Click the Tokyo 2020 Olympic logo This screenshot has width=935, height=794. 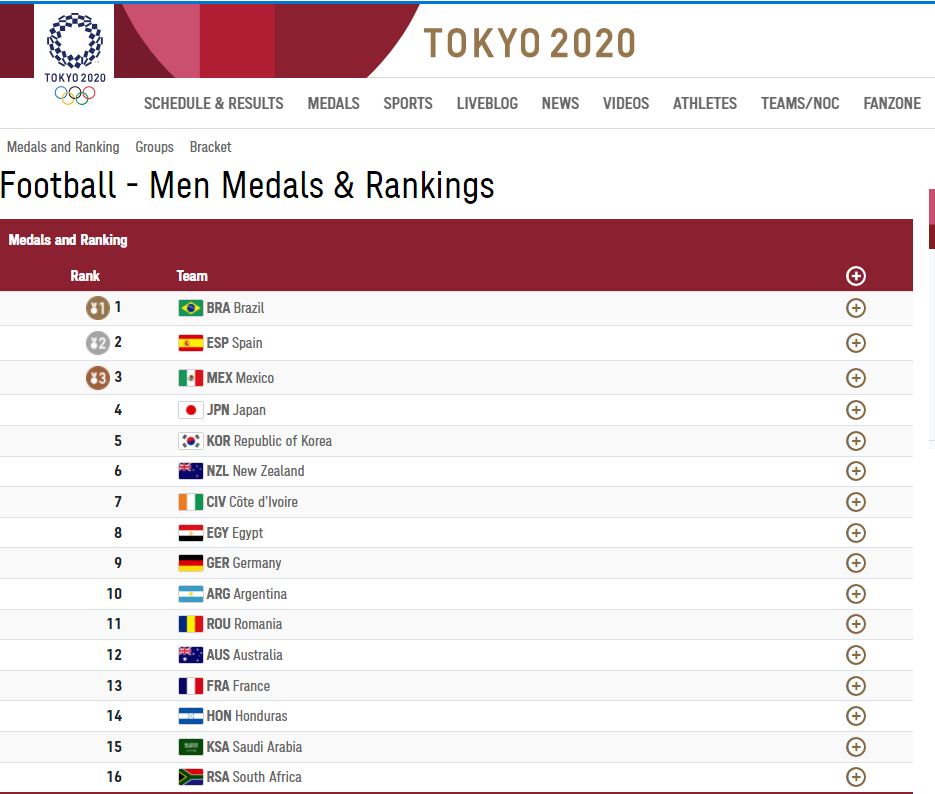click(74, 55)
